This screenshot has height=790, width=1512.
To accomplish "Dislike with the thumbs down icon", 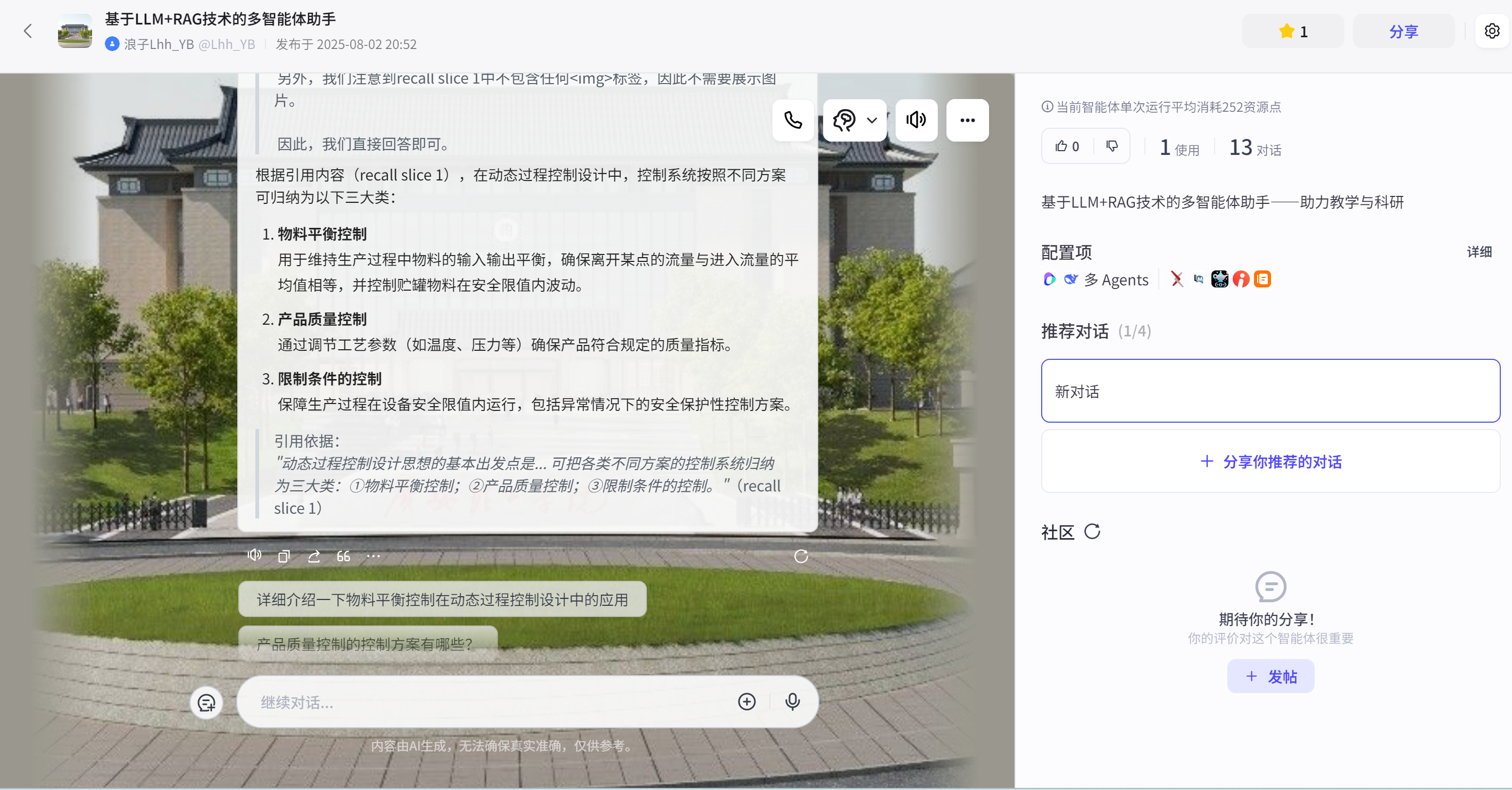I will click(1112, 146).
